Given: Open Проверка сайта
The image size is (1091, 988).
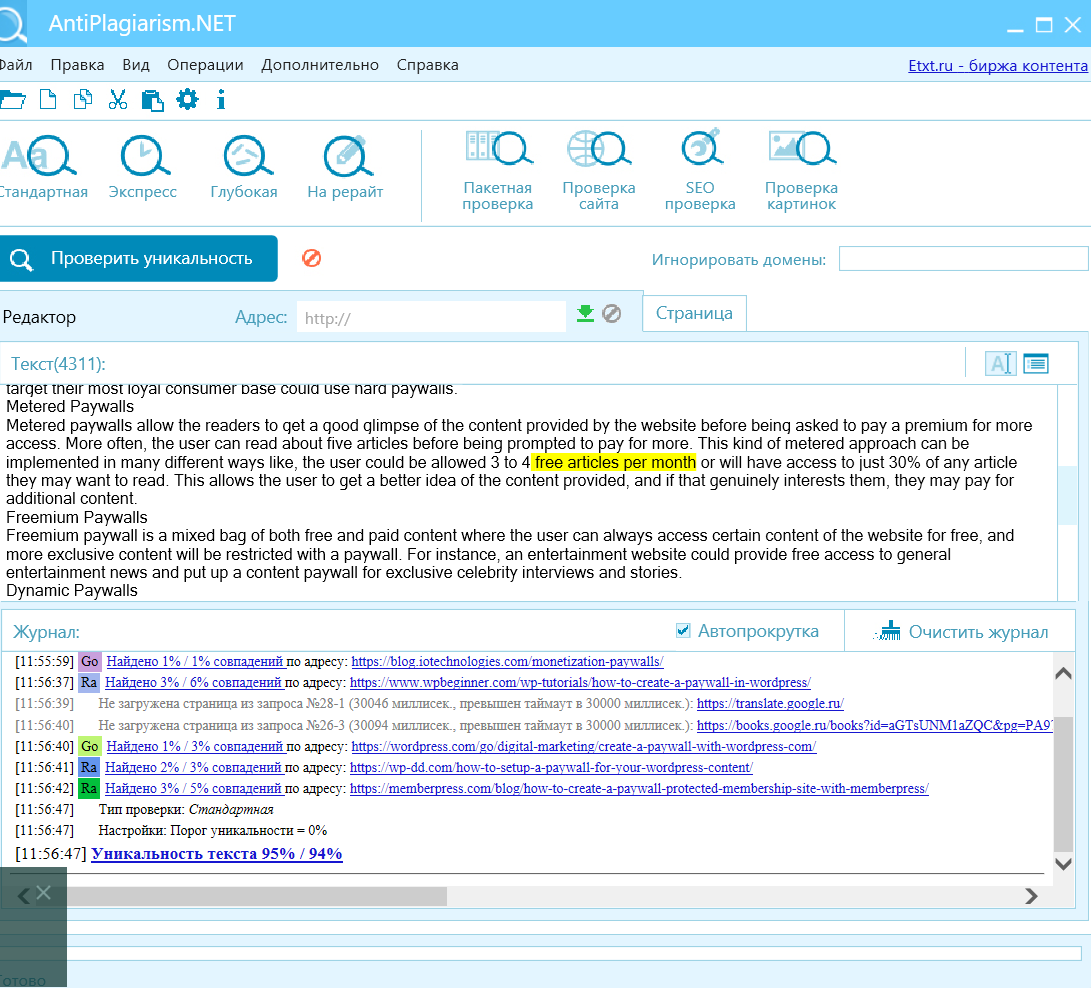Looking at the screenshot, I should click(x=598, y=170).
